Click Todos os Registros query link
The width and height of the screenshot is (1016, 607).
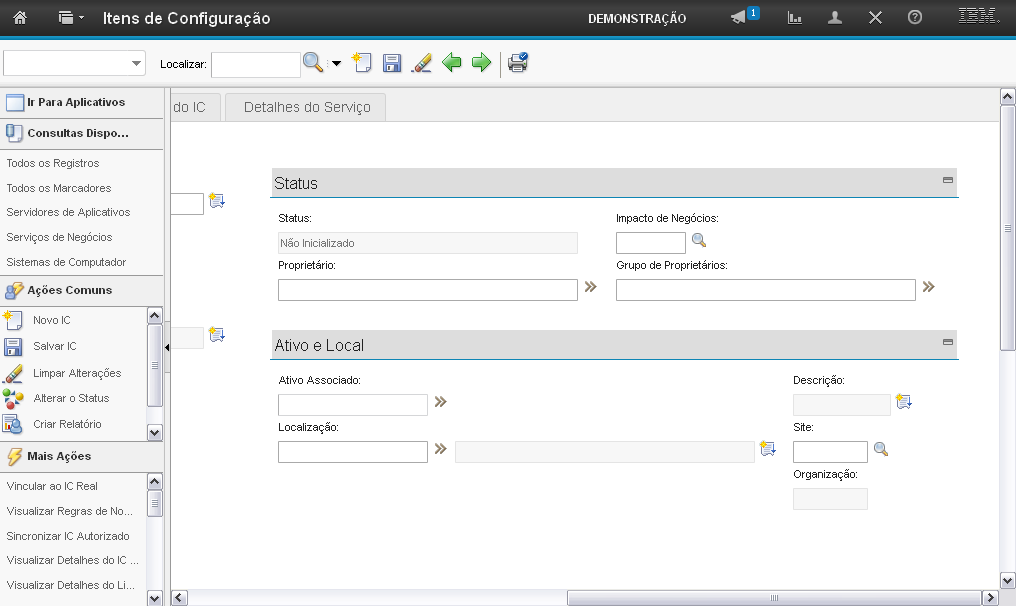coord(53,163)
